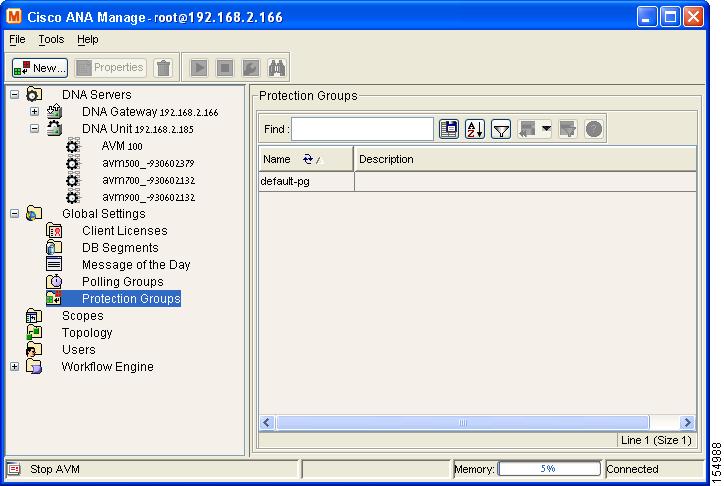Click the greyed question mark help icon
The image size is (724, 486).
point(594,129)
